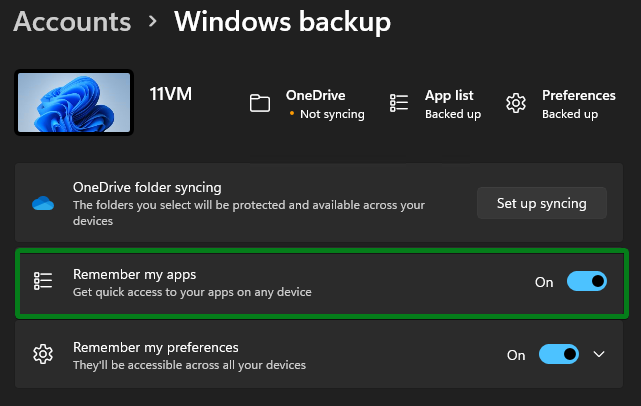This screenshot has width=641, height=406.
Task: Turn off Remember my preferences toggle
Action: pos(559,354)
